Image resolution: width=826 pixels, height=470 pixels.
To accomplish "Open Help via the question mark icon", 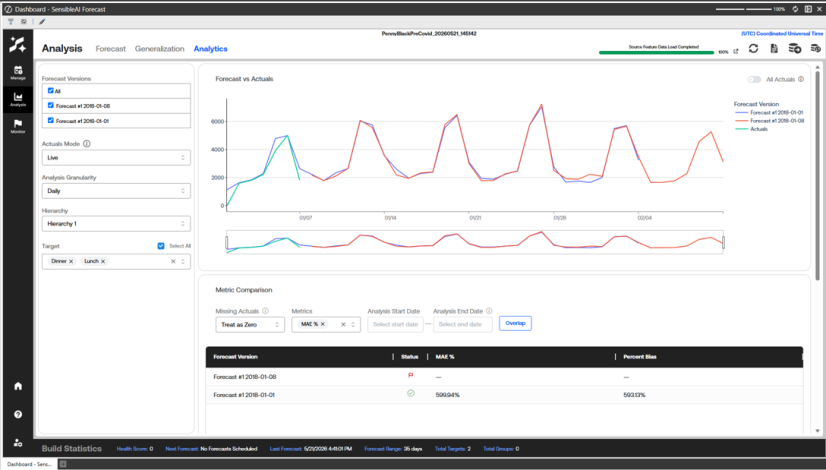I will 18,414.
